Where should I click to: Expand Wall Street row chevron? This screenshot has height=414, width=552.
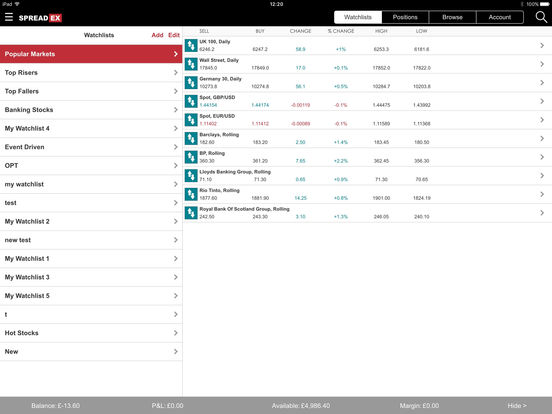point(542,64)
